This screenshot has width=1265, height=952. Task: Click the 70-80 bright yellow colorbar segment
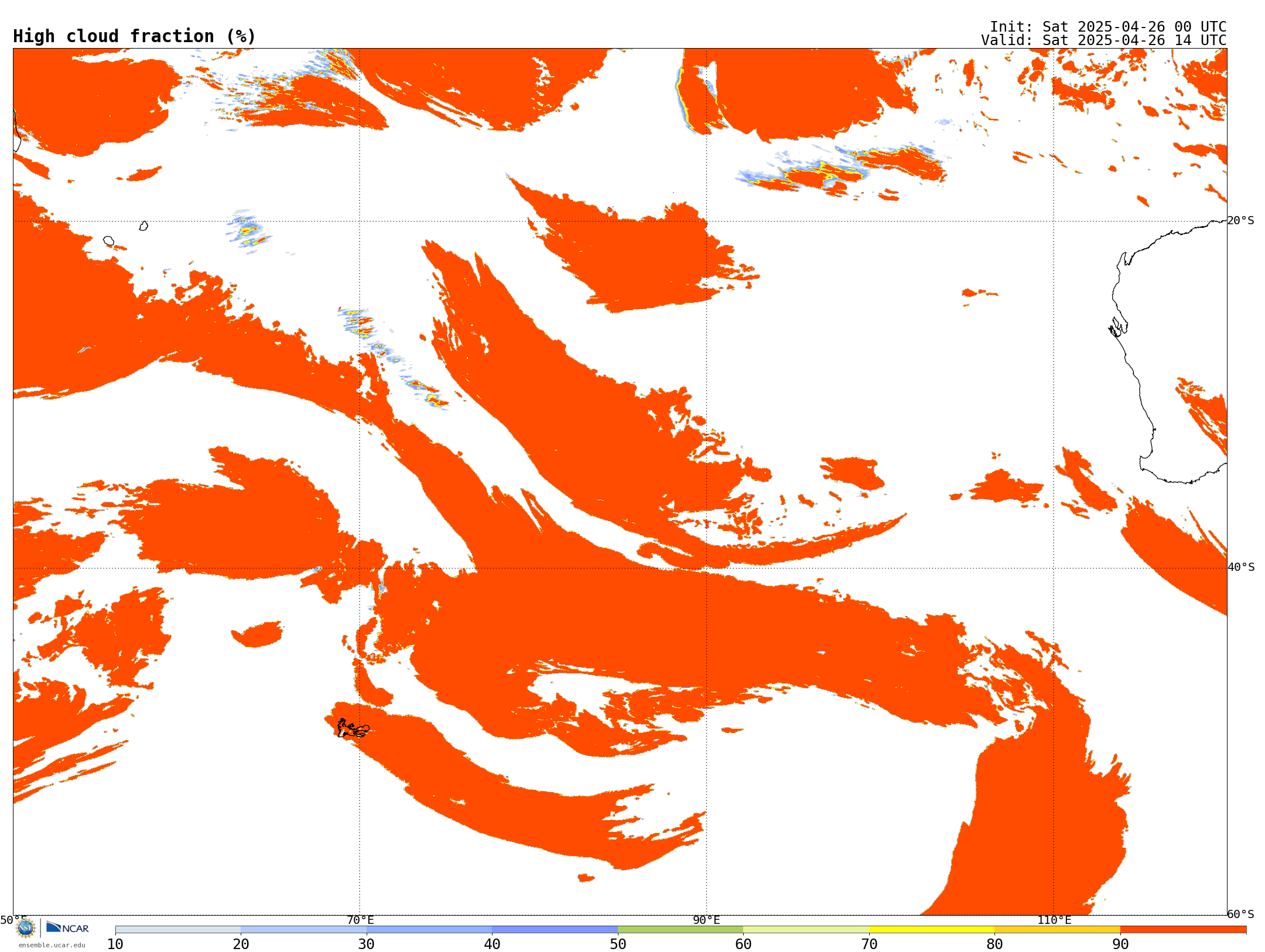point(932,930)
